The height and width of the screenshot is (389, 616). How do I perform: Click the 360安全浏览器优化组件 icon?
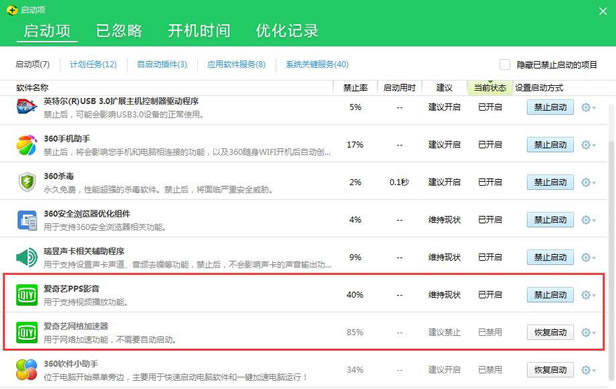point(27,220)
